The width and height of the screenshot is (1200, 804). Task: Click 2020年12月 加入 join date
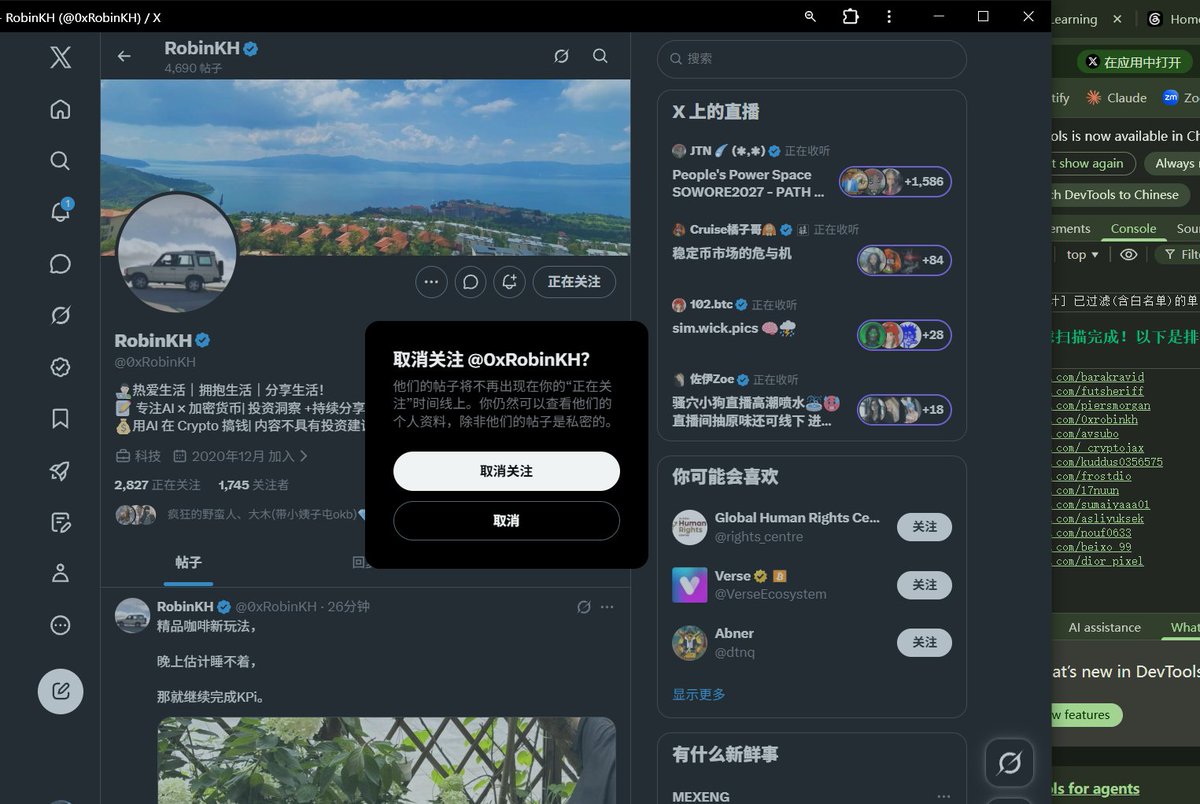[x=240, y=456]
